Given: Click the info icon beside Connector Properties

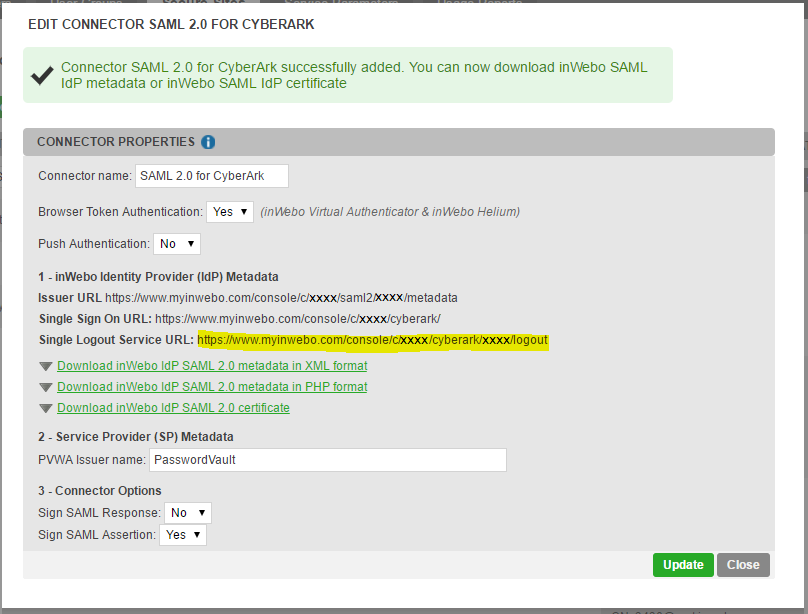Looking at the screenshot, I should point(208,142).
